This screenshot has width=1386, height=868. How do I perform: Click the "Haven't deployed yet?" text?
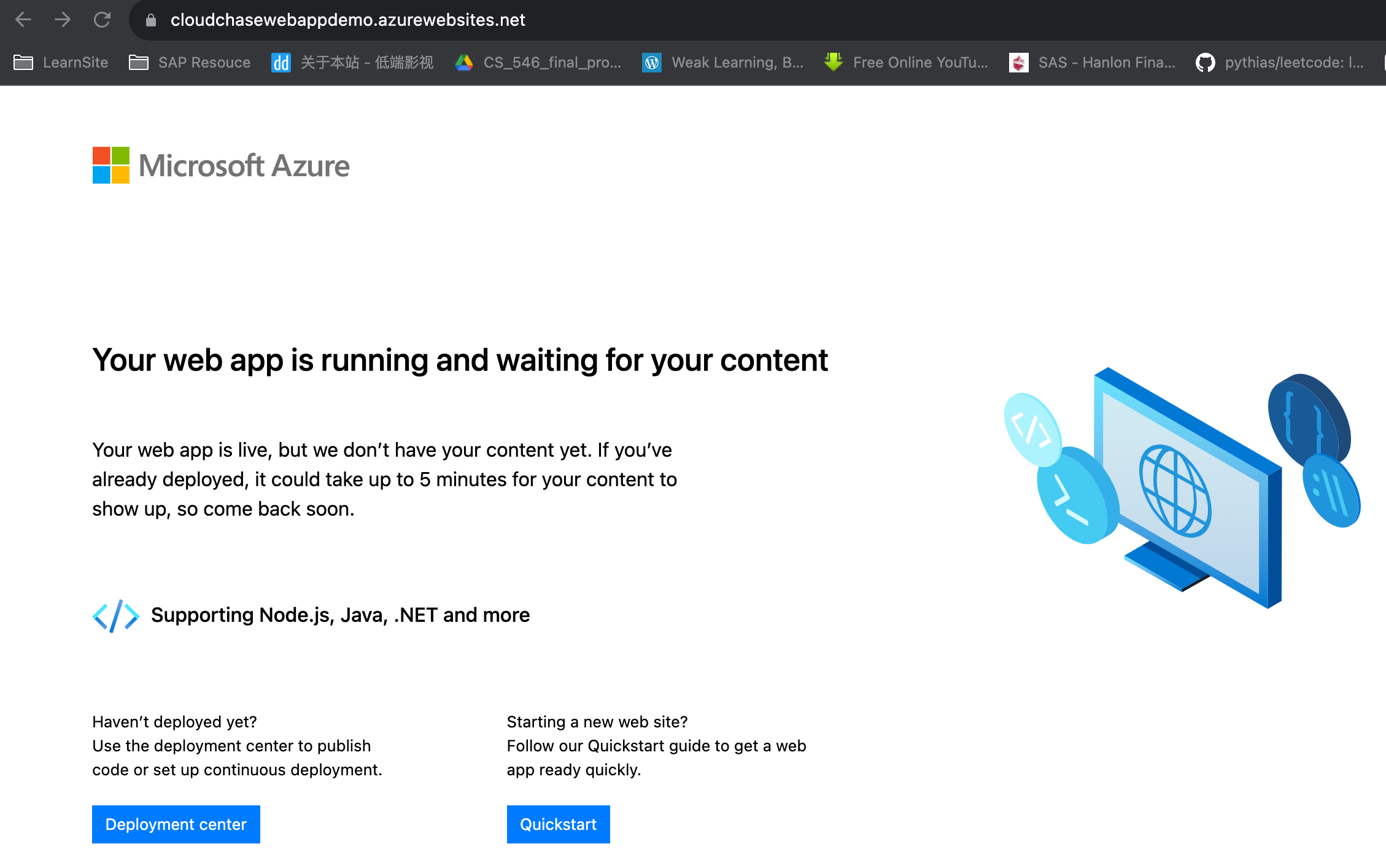[174, 722]
